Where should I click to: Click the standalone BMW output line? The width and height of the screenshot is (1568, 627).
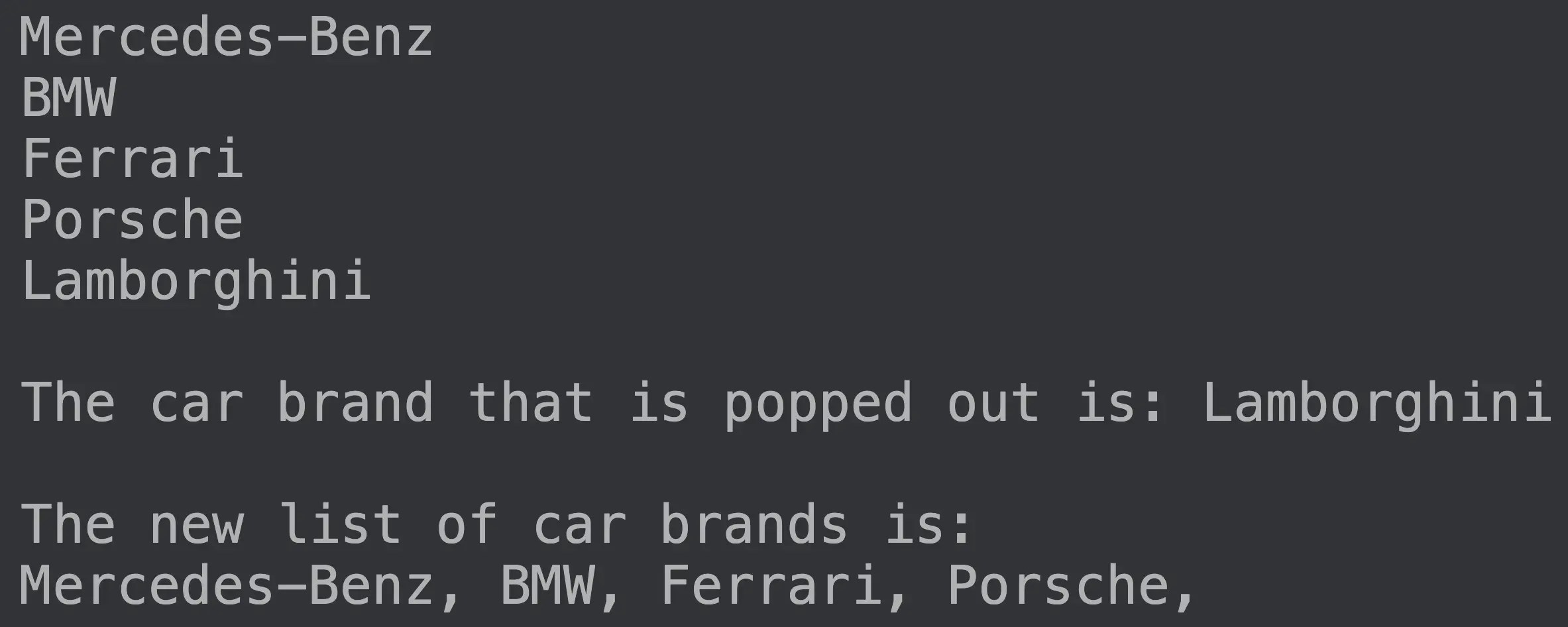69,97
